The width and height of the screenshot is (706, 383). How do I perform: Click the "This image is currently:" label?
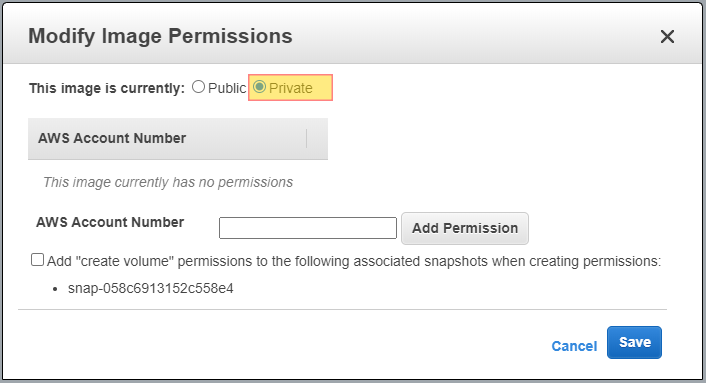[107, 88]
